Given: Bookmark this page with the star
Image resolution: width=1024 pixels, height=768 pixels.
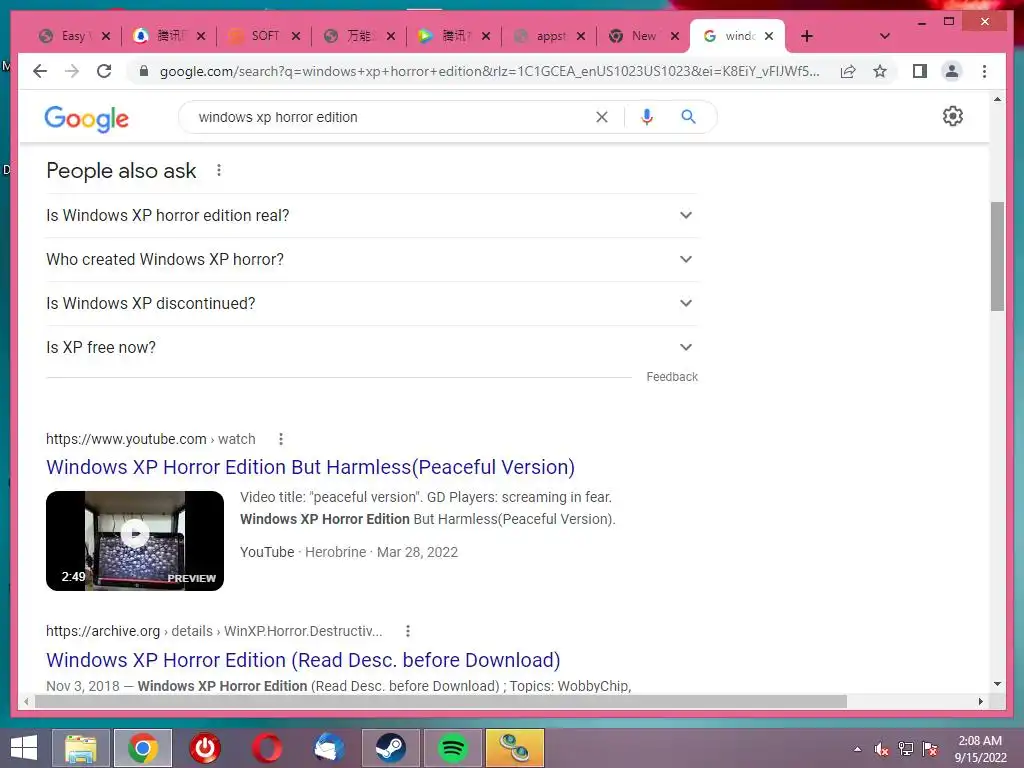Looking at the screenshot, I should pyautogui.click(x=880, y=71).
